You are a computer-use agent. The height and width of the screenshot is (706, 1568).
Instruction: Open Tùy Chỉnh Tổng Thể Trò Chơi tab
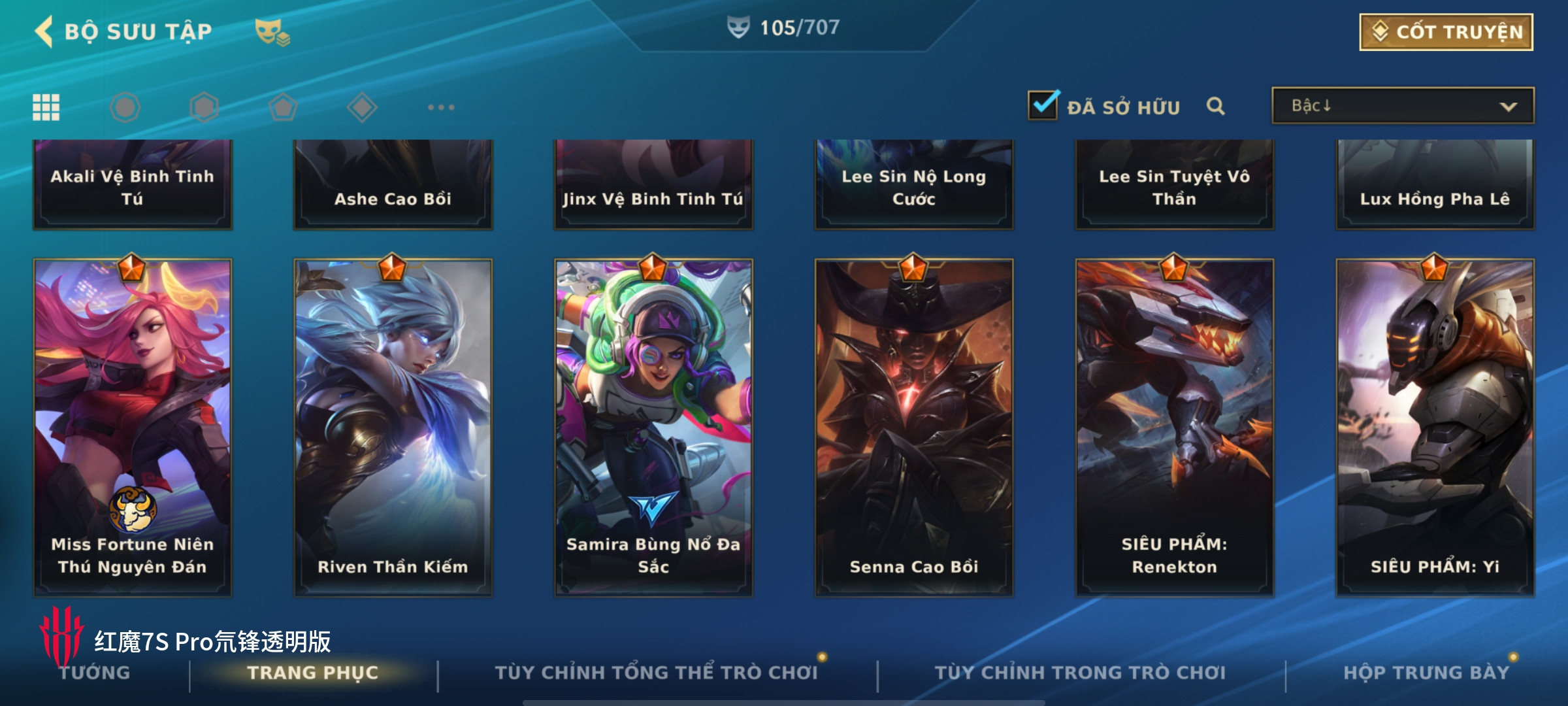click(x=656, y=672)
